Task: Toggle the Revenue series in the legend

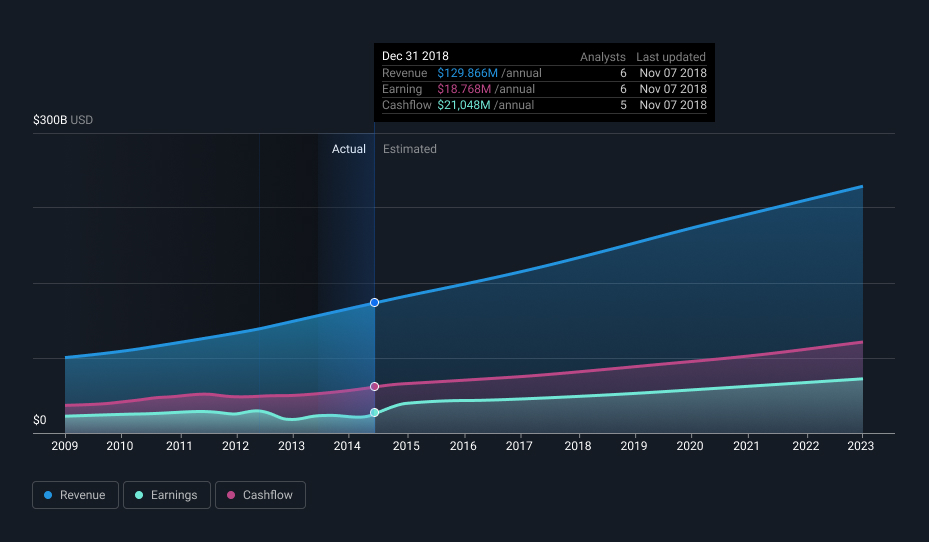Action: pos(75,495)
